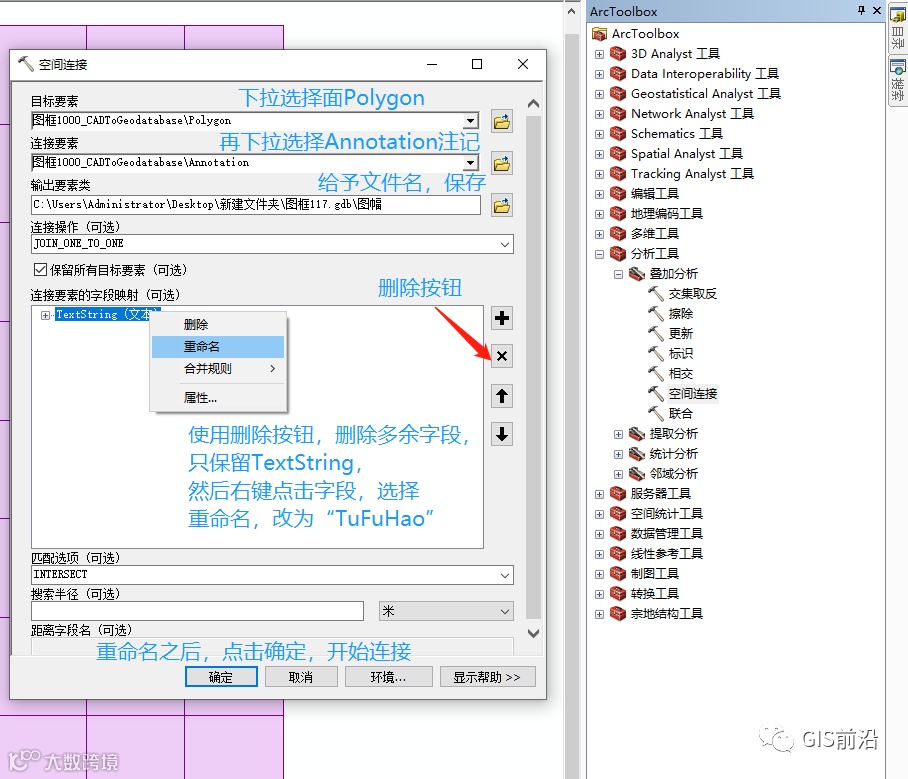Select Tracking Analyst 工具 in tree
The image size is (908, 779).
(x=692, y=174)
